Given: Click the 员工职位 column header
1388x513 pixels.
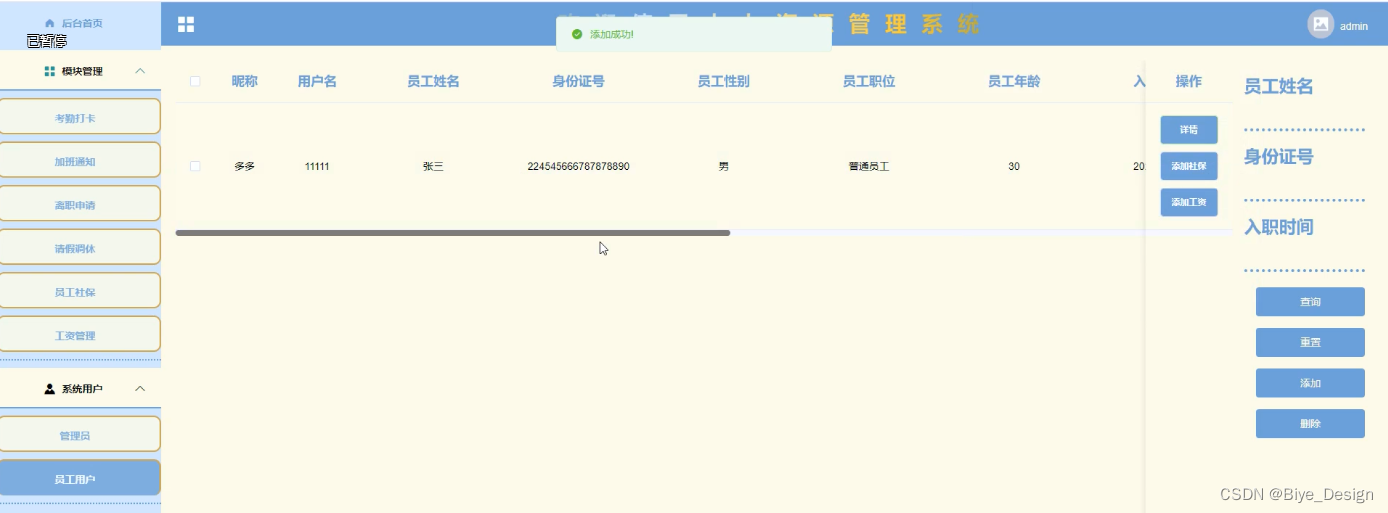Looking at the screenshot, I should pos(869,81).
